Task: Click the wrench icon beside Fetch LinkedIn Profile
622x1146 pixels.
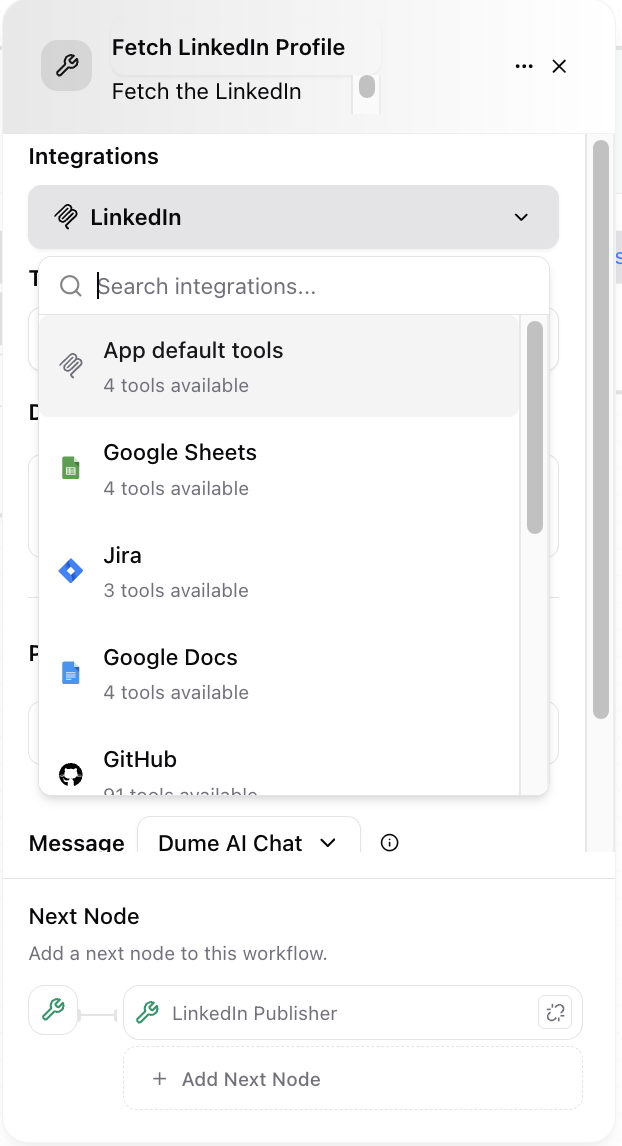Action: (x=66, y=66)
